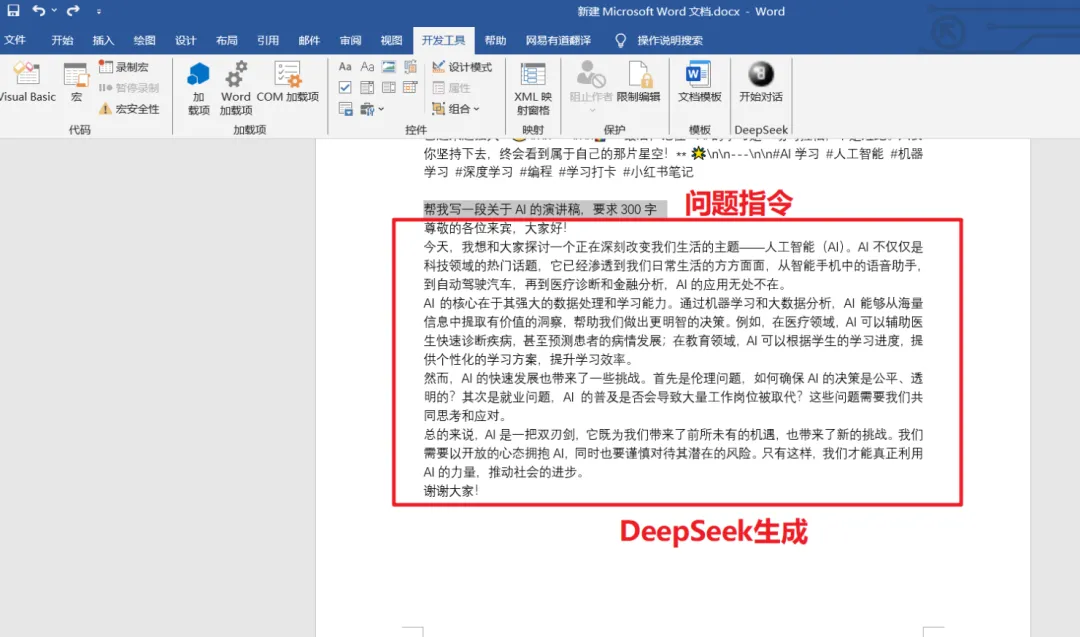
Task: Insert plain text content control Aa
Action: tap(367, 67)
